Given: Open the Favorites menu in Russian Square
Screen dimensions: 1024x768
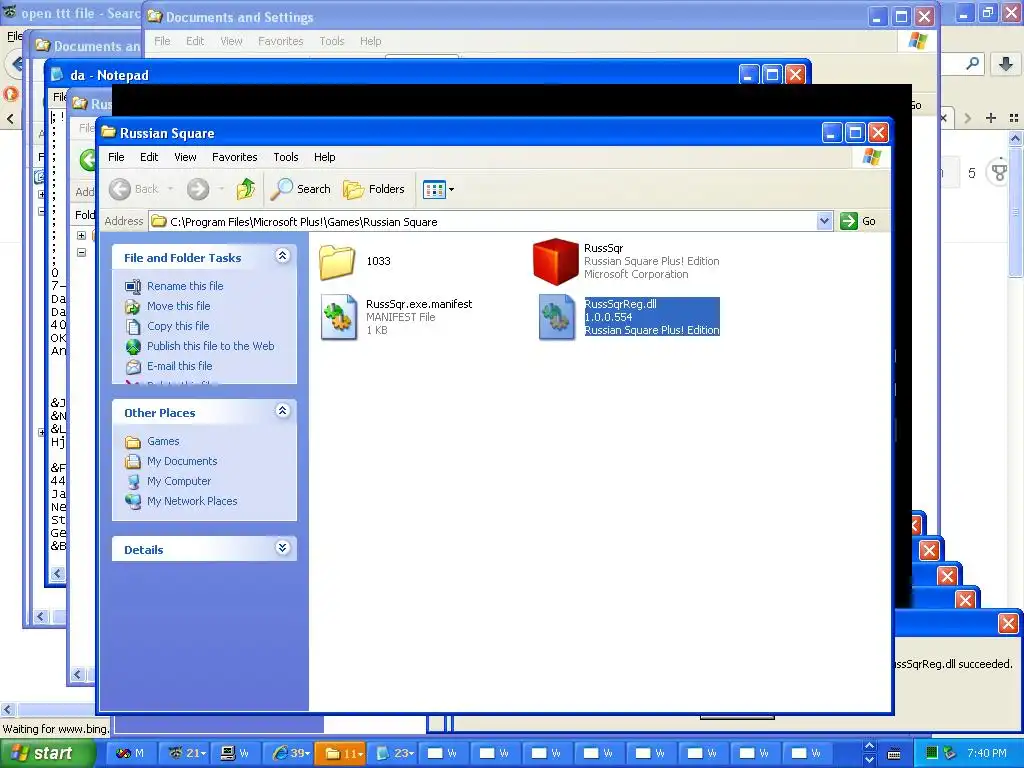Looking at the screenshot, I should point(234,157).
